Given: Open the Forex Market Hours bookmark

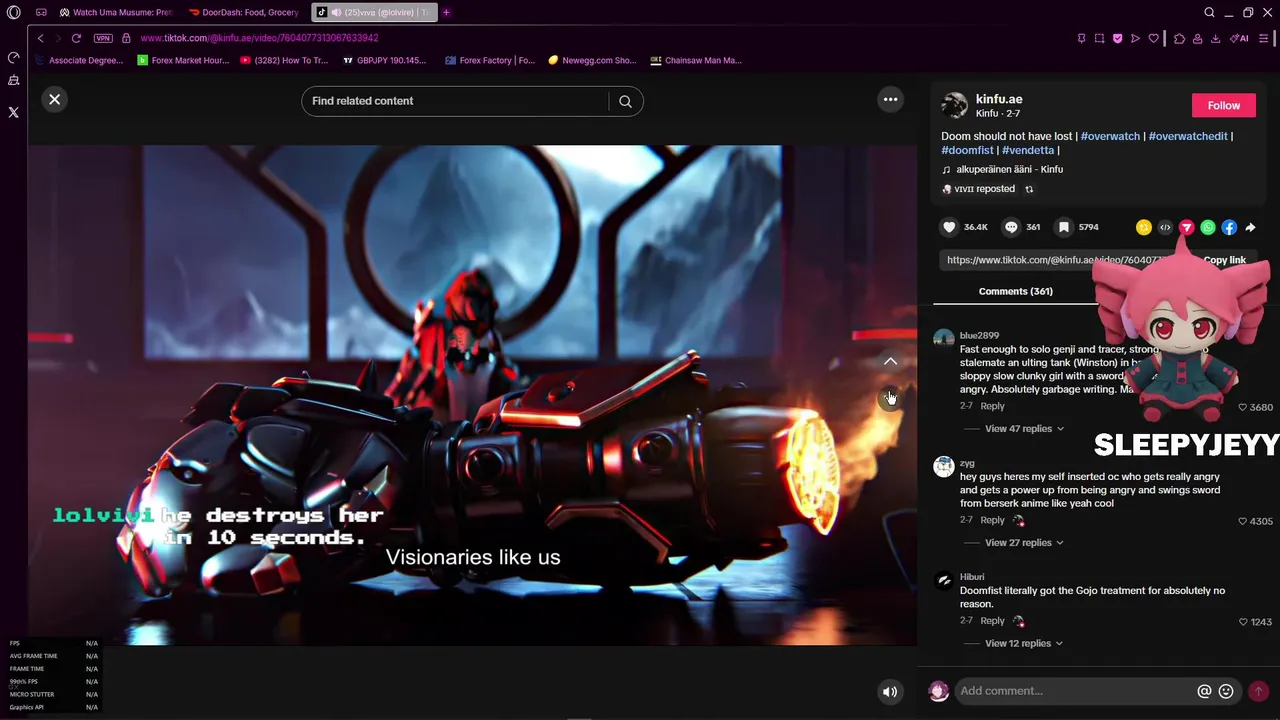Looking at the screenshot, I should click(183, 60).
